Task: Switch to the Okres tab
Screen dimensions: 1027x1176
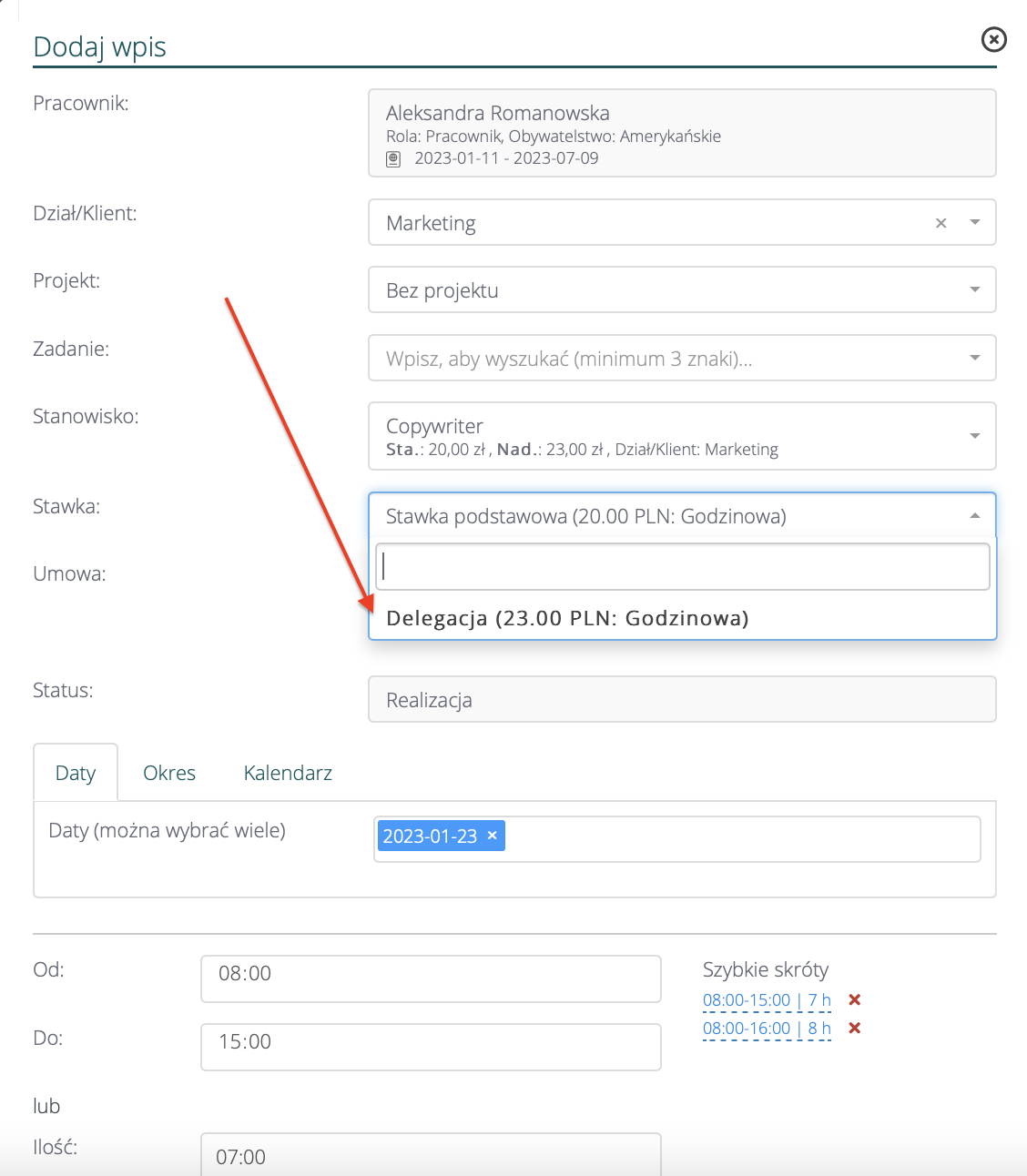Action: click(169, 773)
